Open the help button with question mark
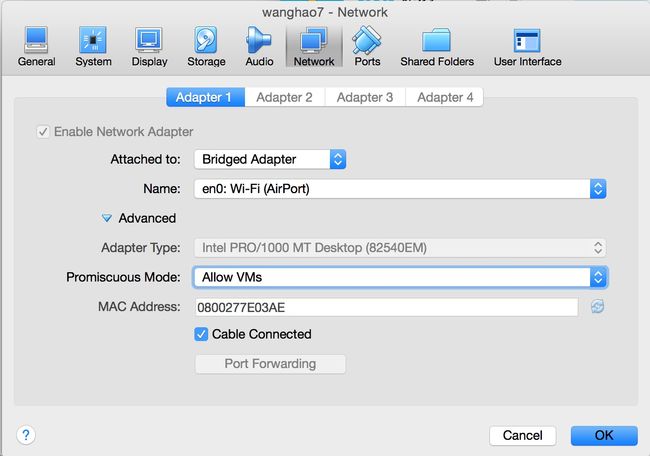650x456 pixels. click(26, 435)
